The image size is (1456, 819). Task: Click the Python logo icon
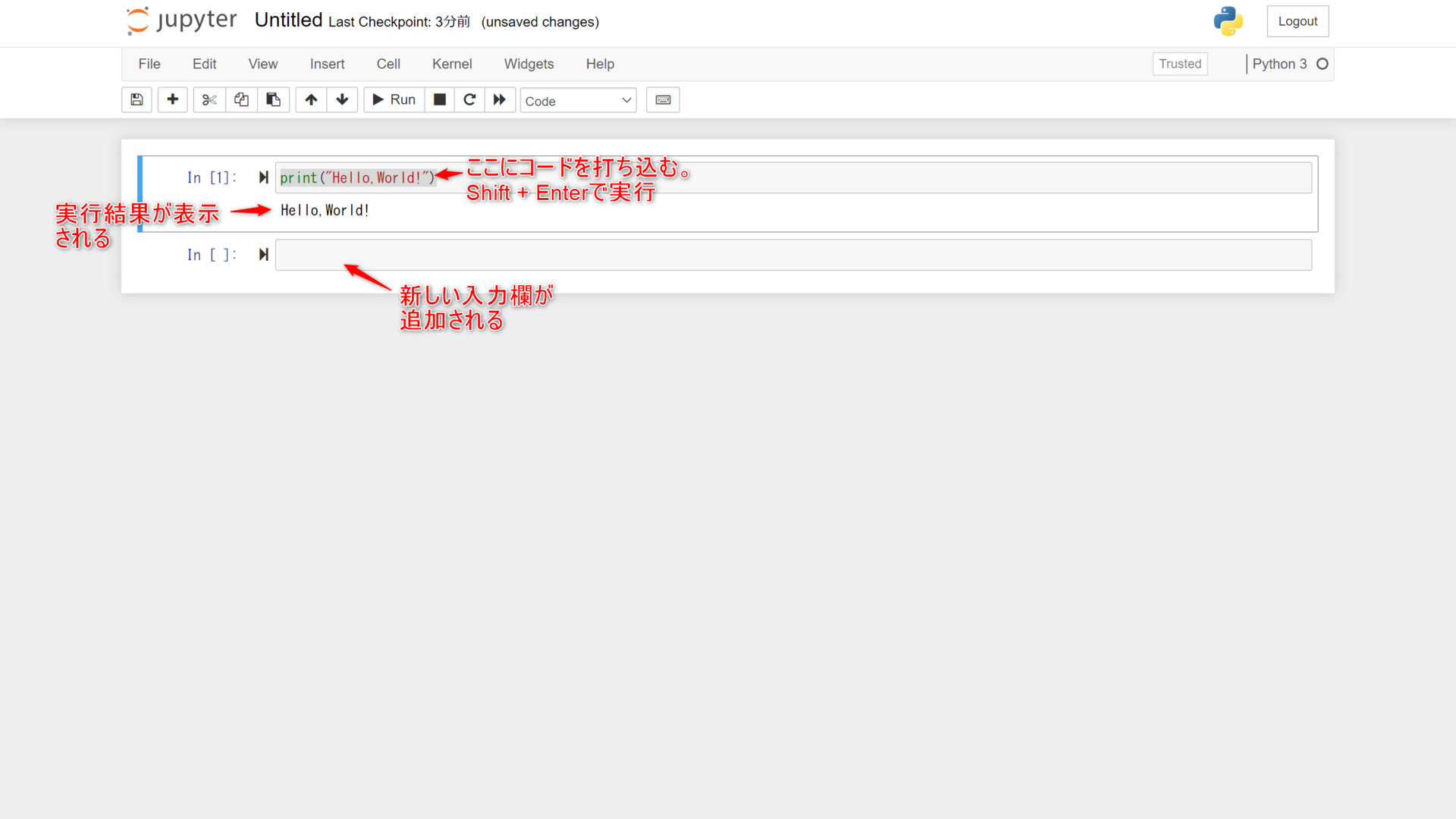(x=1228, y=21)
